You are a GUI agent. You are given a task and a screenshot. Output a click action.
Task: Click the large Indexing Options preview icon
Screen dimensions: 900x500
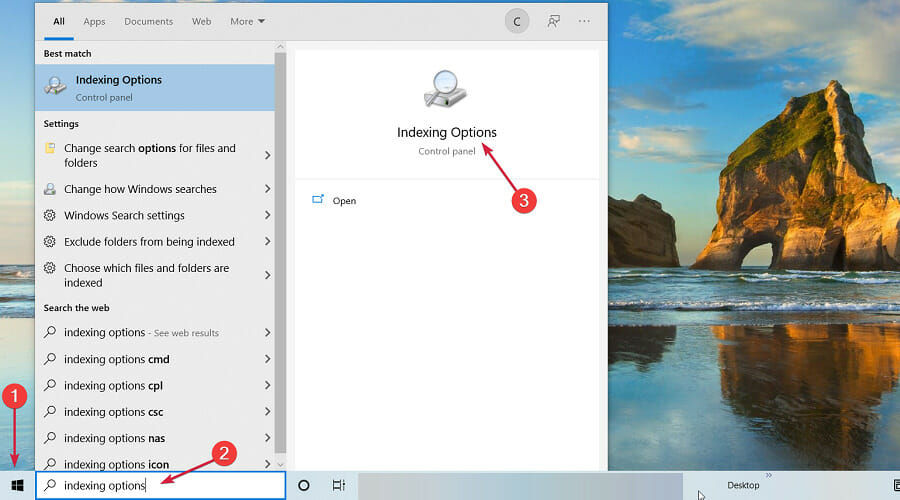point(446,90)
